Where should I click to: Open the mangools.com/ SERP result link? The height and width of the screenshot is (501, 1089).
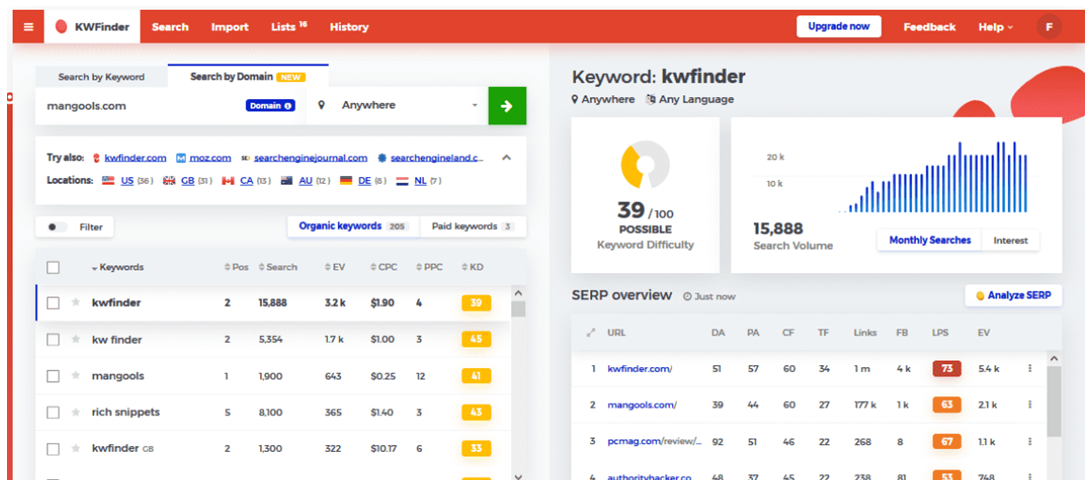642,404
